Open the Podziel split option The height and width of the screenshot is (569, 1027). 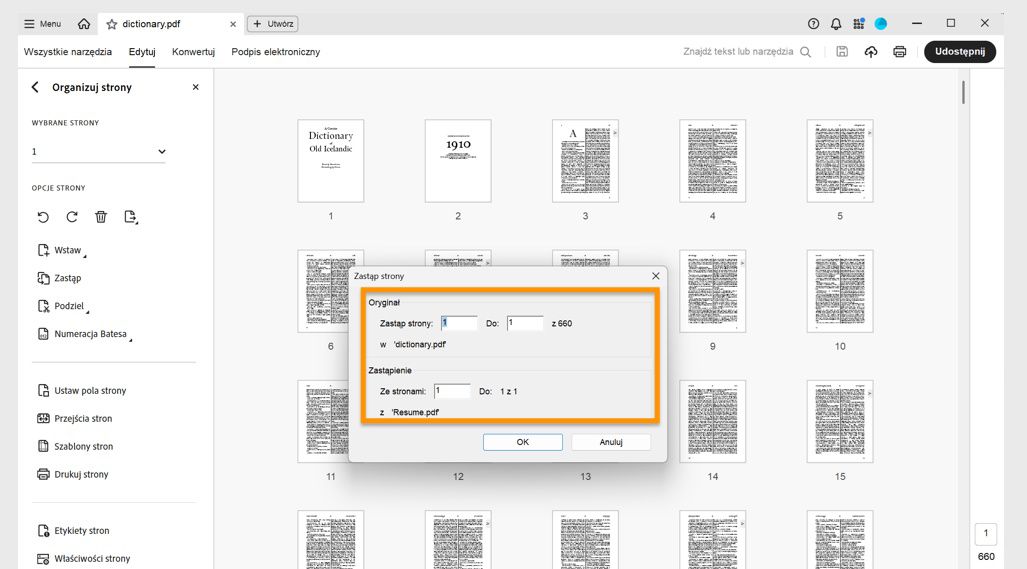[62, 306]
